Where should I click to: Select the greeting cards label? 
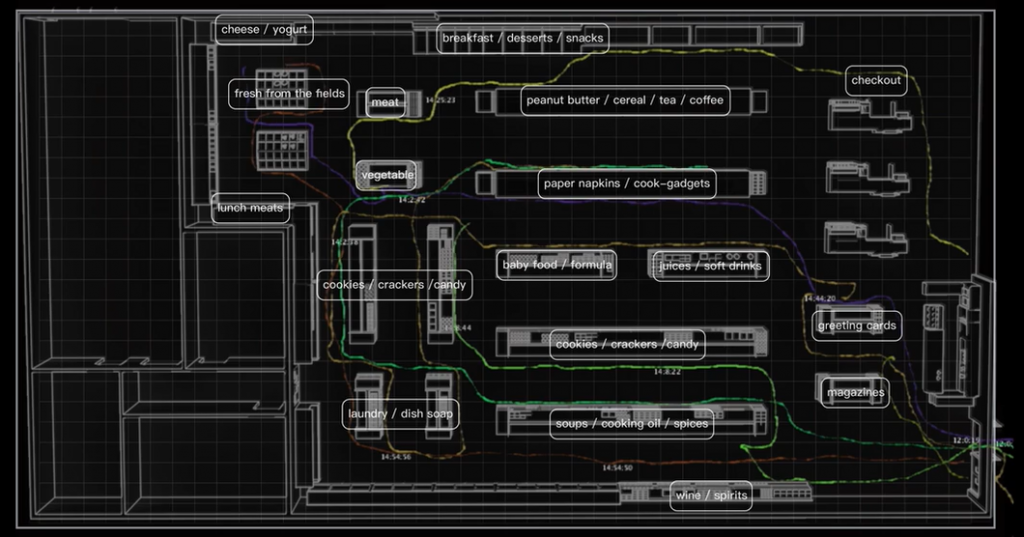[x=856, y=326]
